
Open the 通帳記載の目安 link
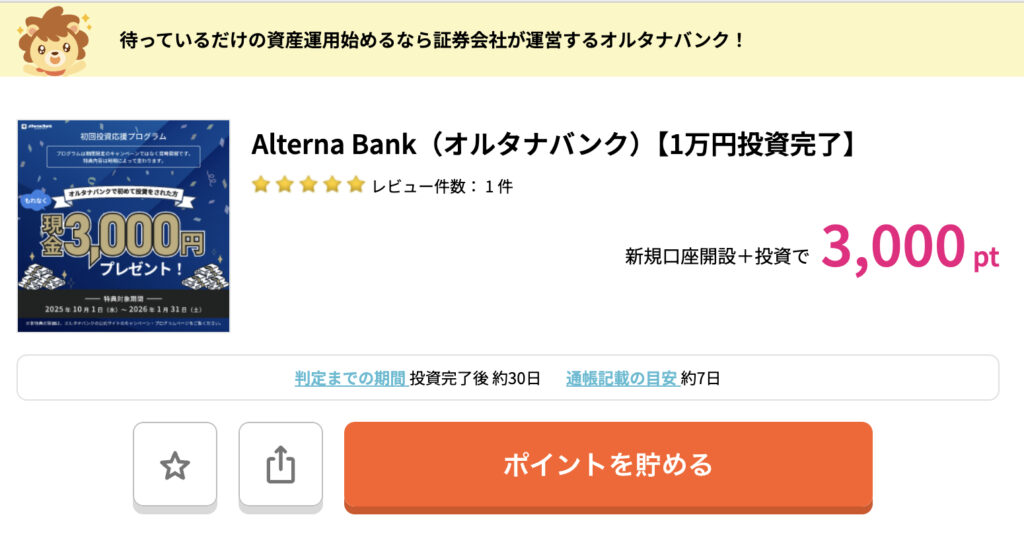(x=621, y=378)
